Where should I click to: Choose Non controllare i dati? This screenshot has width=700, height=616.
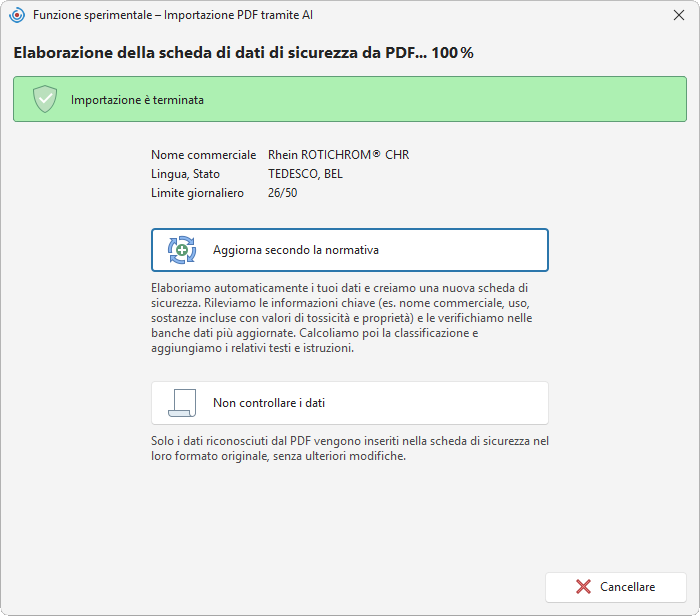[350, 403]
